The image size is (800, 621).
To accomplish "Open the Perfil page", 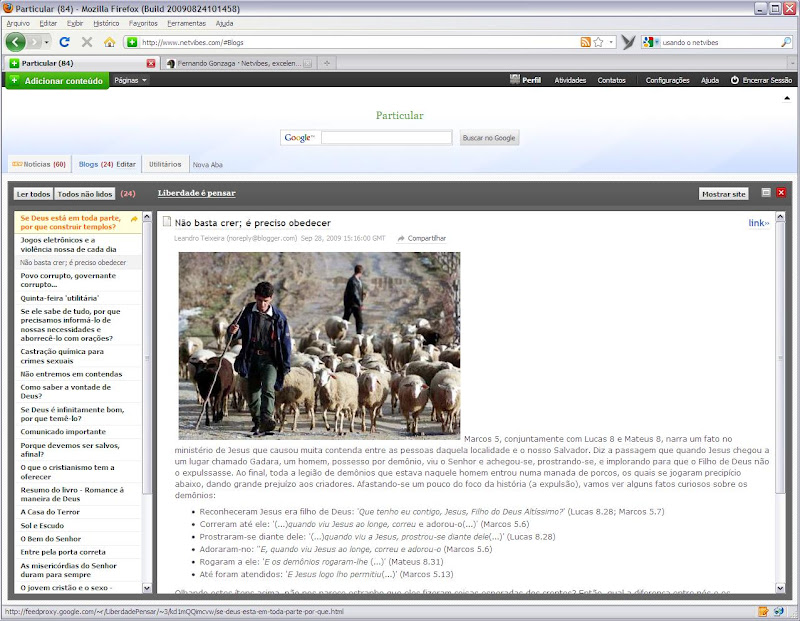I will tap(525, 80).
